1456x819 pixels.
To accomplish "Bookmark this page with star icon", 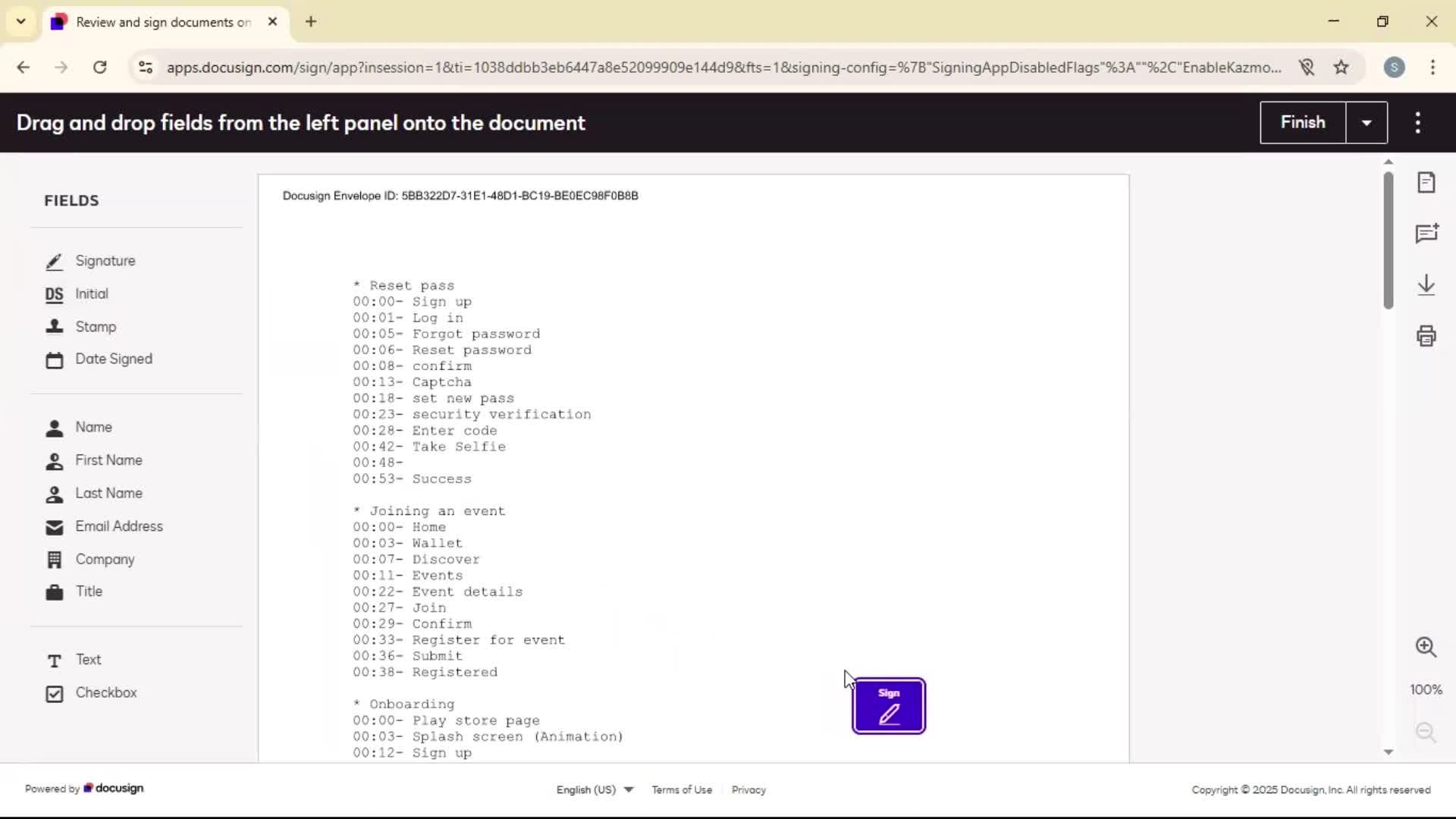I will coord(1341,67).
